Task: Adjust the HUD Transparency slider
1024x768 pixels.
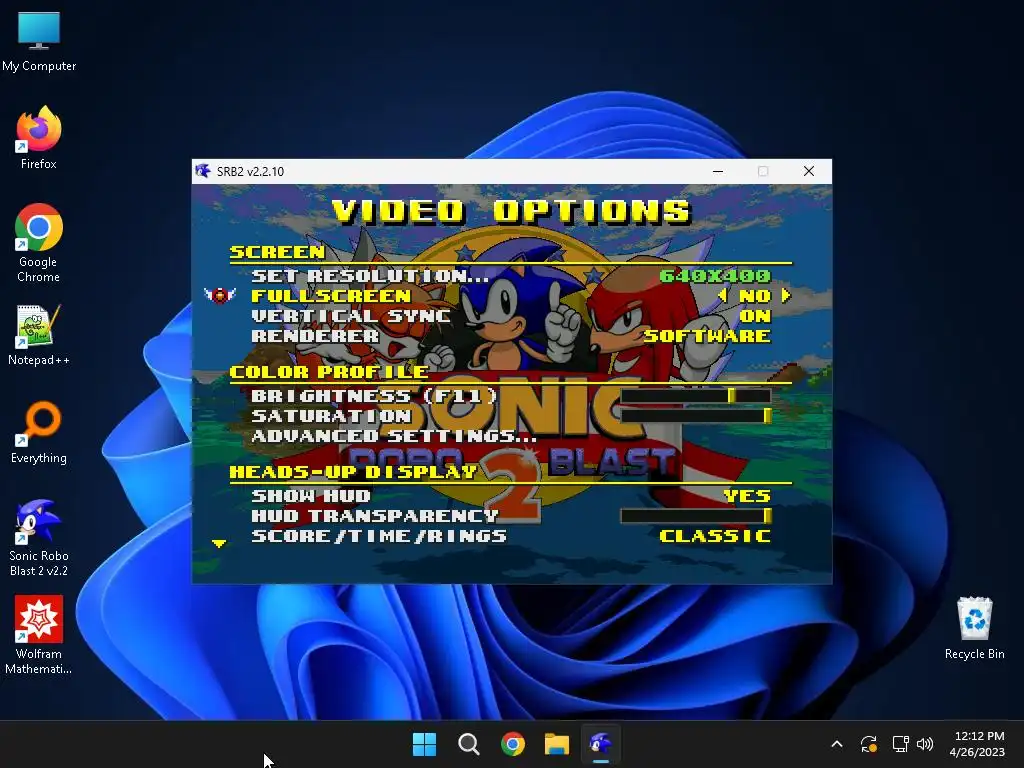Action: point(696,516)
